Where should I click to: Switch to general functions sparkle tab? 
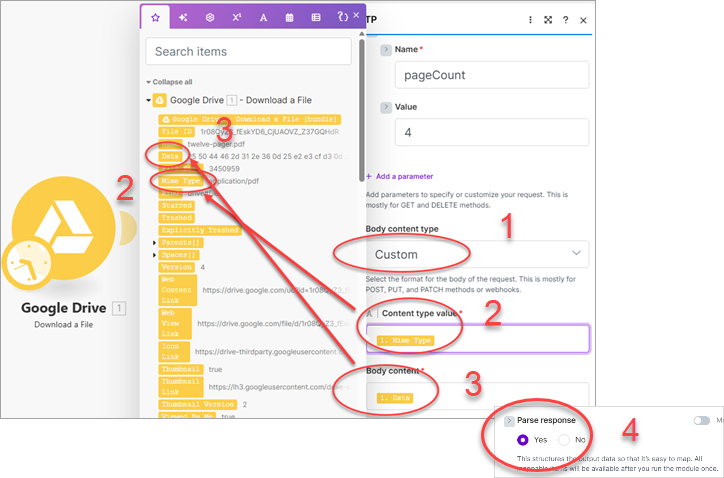183,17
